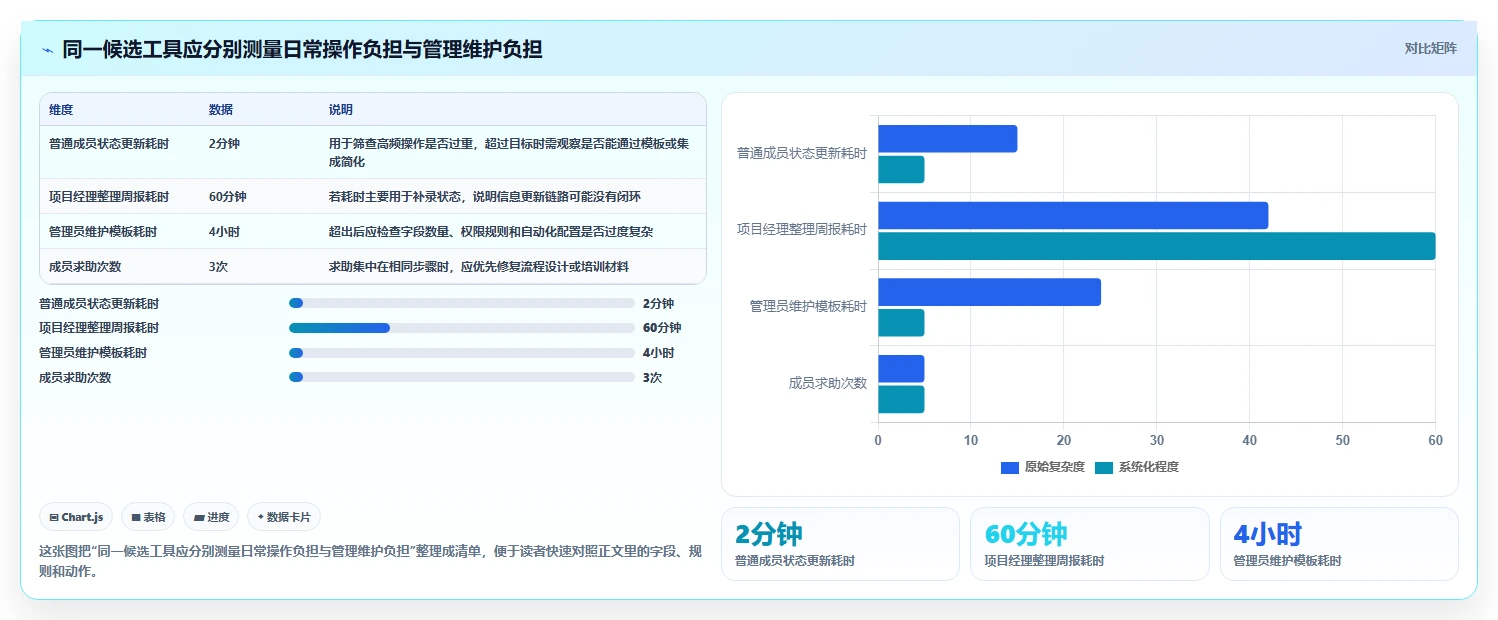Screen dimensions: 1498x620
Task: Click the 4小时 table value
Action: [224, 232]
